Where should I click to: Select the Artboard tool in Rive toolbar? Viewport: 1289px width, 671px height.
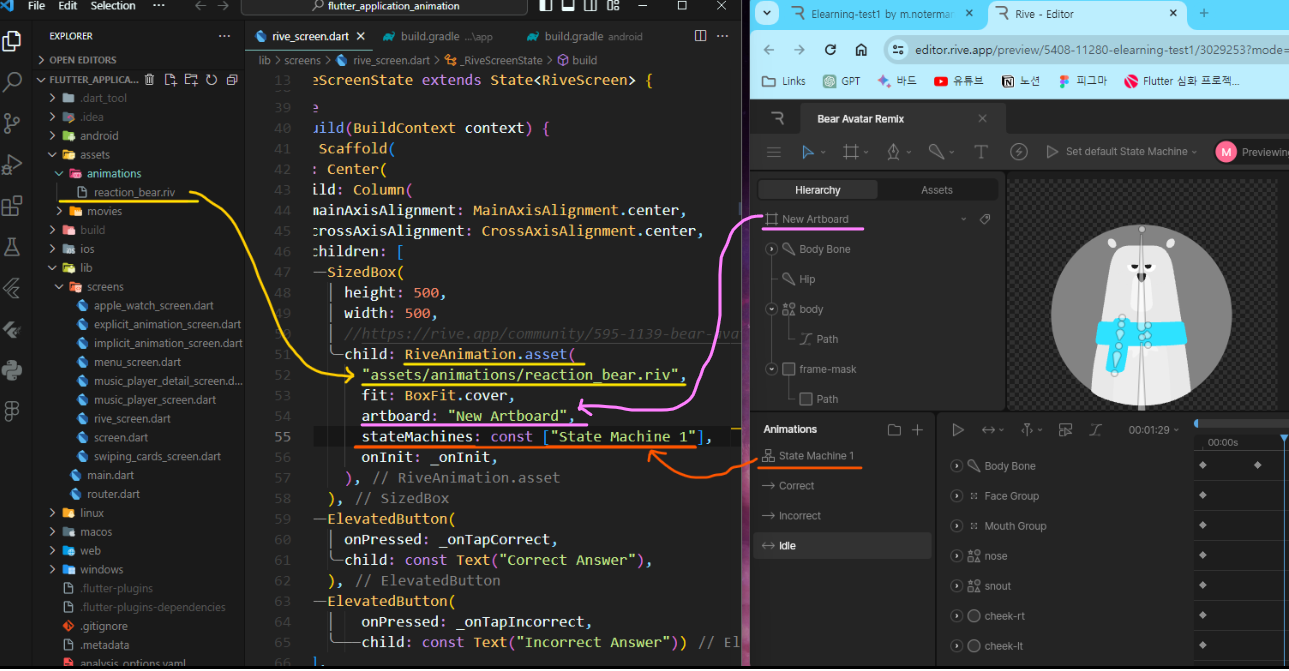coord(851,152)
